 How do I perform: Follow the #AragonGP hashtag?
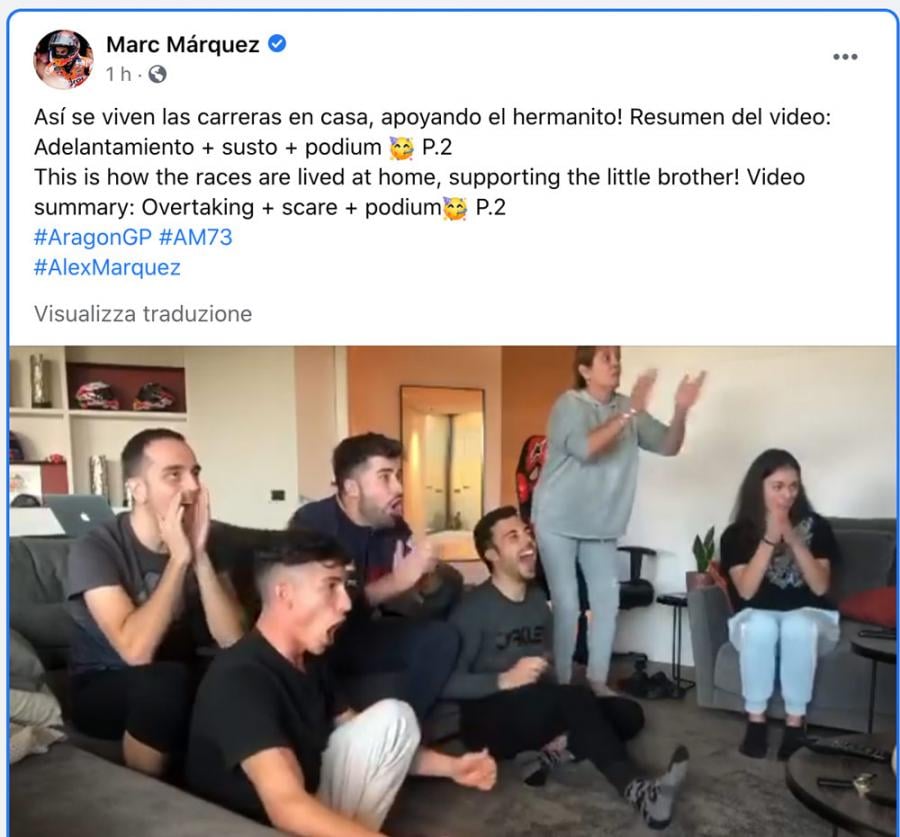(92, 237)
